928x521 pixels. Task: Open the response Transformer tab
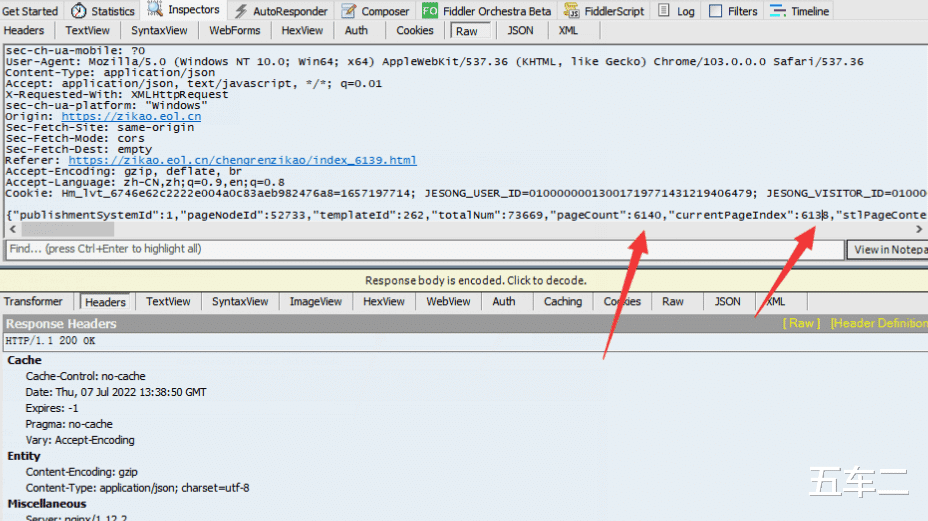pyautogui.click(x=33, y=301)
